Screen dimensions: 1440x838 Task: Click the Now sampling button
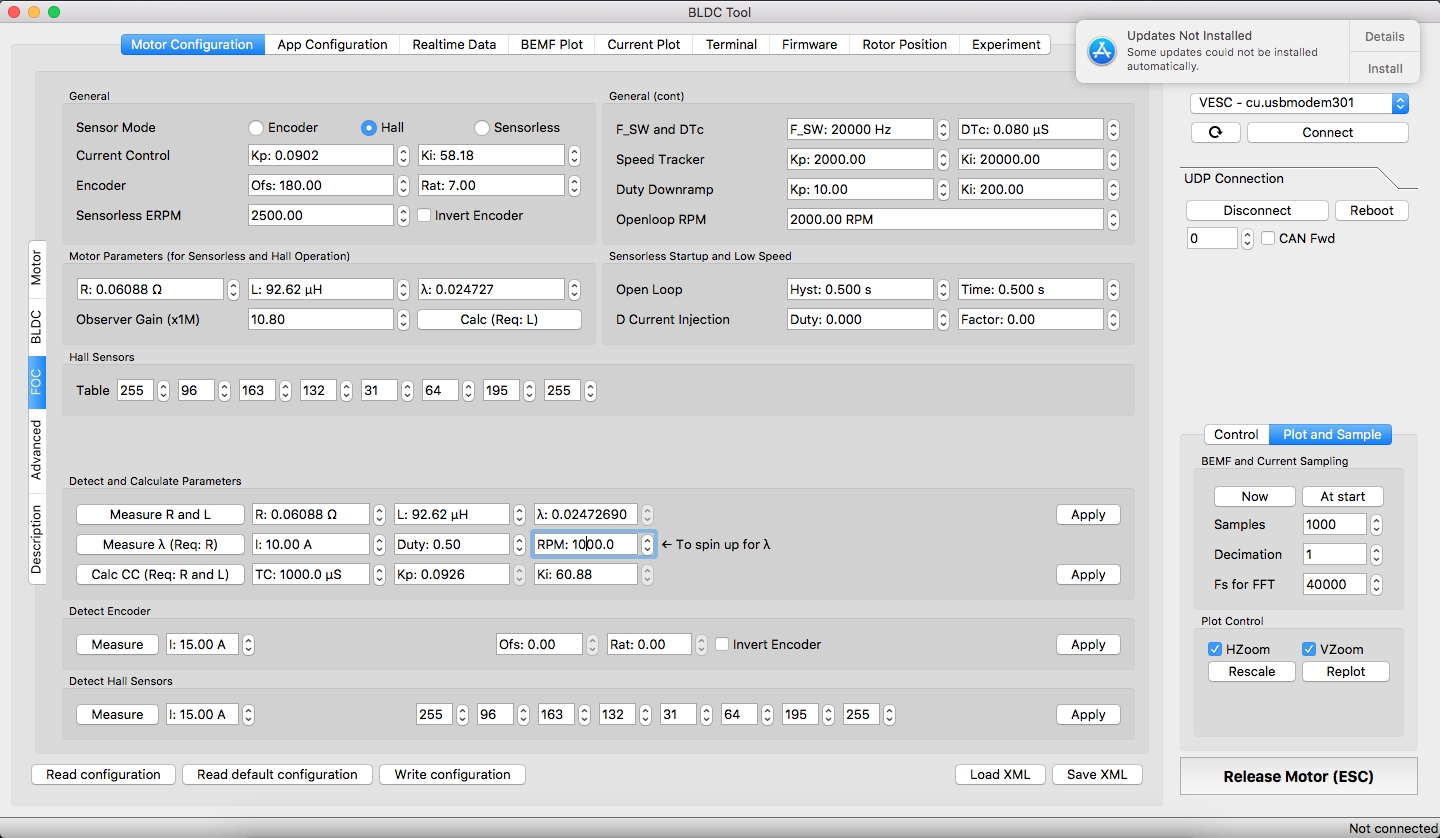[x=1254, y=496]
